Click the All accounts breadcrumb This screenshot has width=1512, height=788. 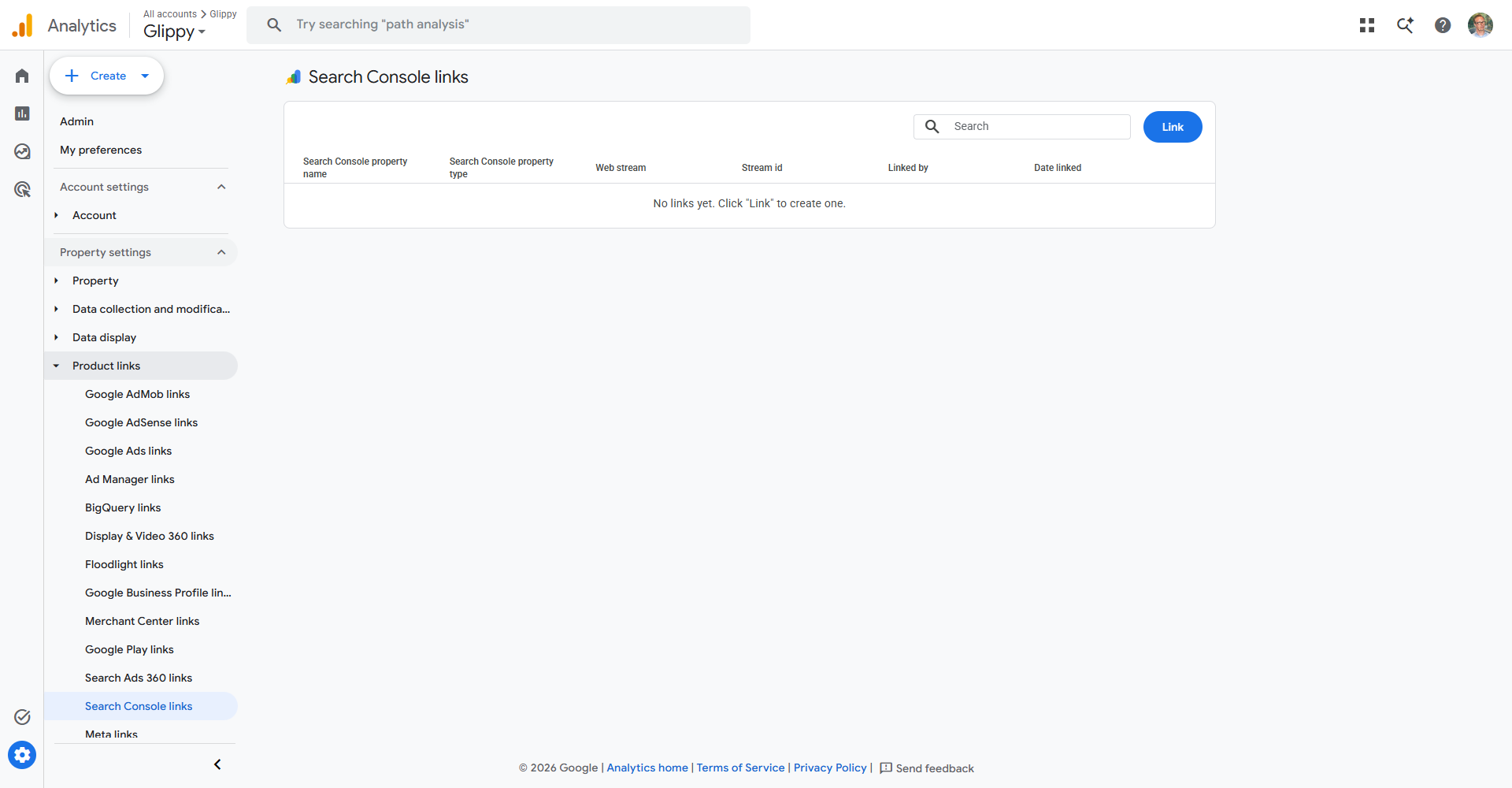coord(170,14)
